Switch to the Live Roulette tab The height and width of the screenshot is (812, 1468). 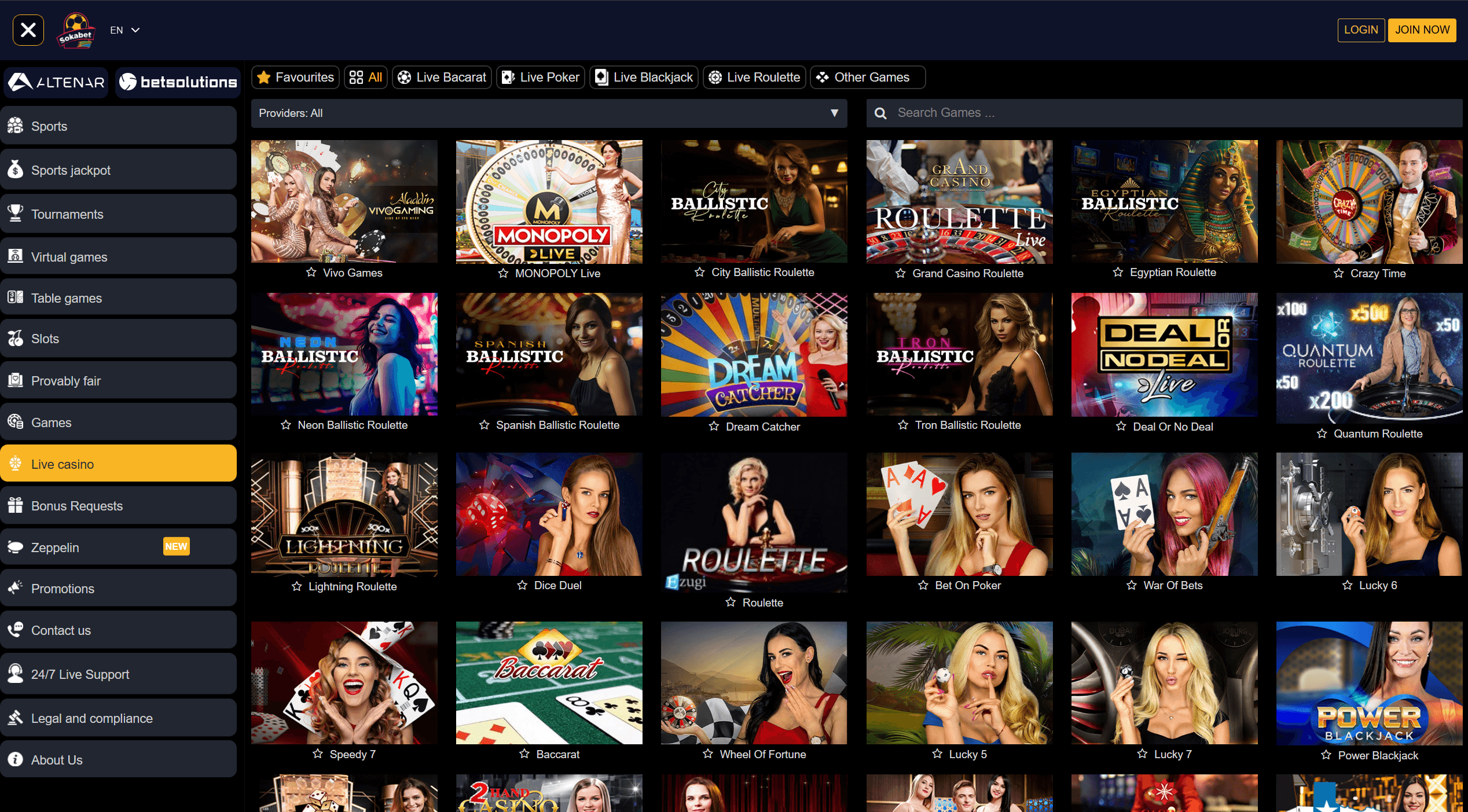coord(754,77)
